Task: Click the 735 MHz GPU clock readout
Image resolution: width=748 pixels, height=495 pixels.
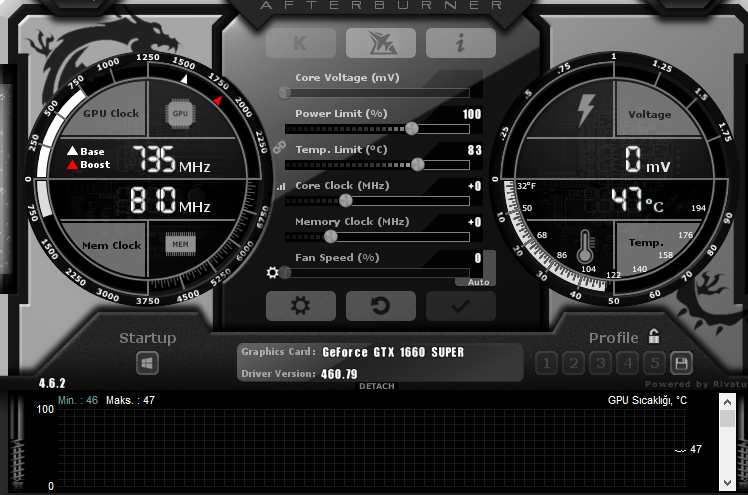Action: [x=171, y=159]
